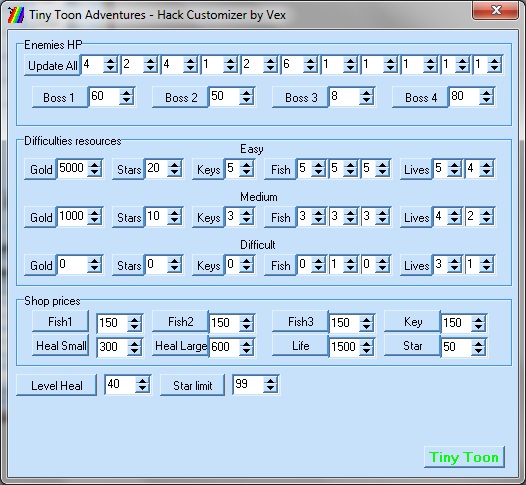
Task: Increase Easy Lives second spinner showing 4
Action: [486, 164]
